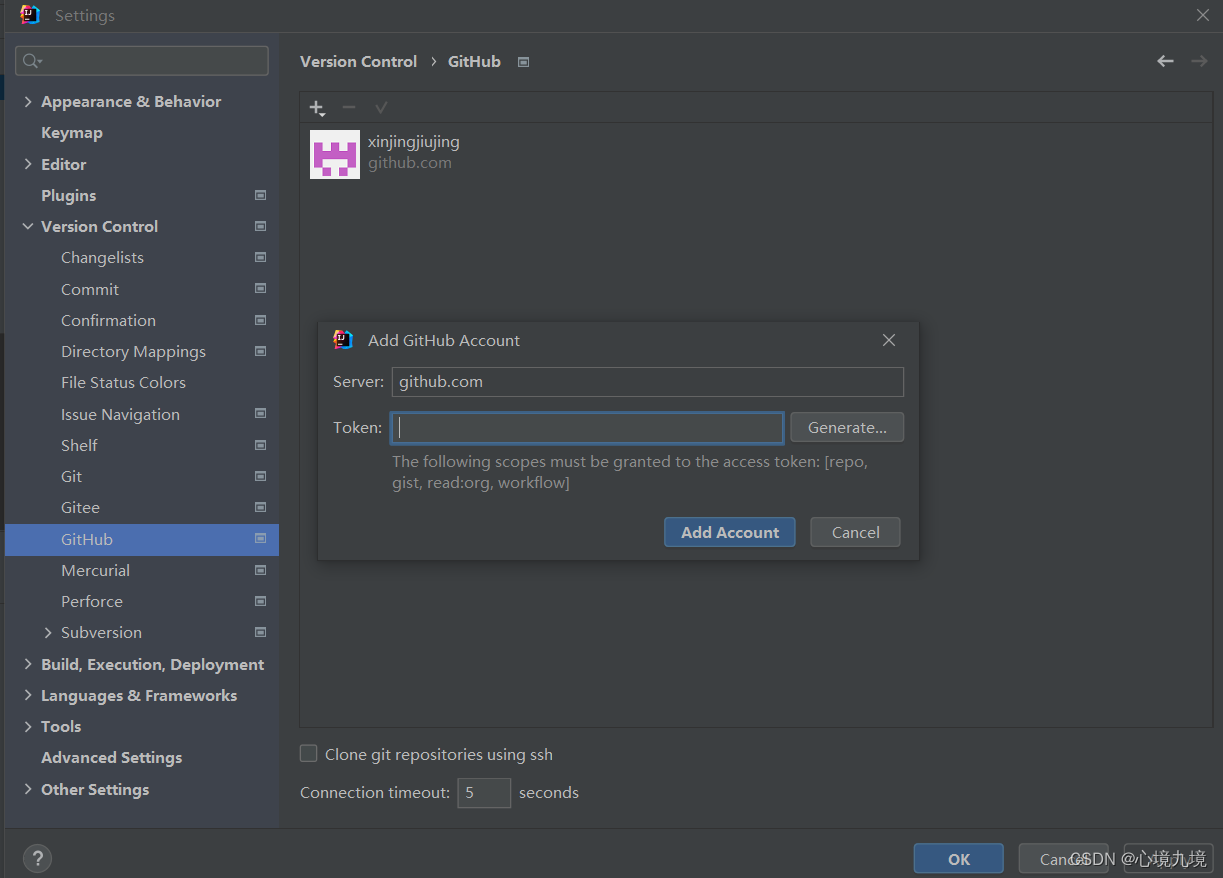Click the forward navigation arrow

[x=1198, y=61]
